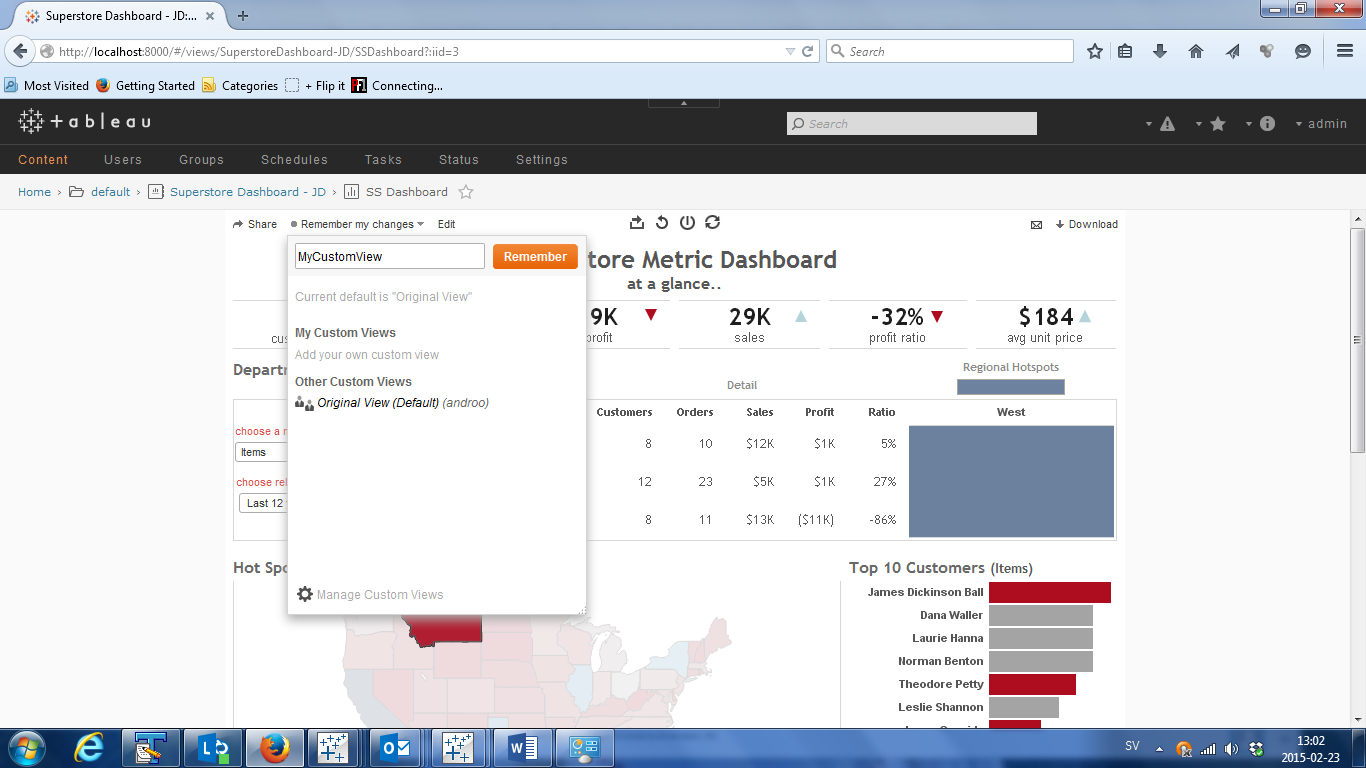Click the Outlook icon in taskbar

[396, 747]
